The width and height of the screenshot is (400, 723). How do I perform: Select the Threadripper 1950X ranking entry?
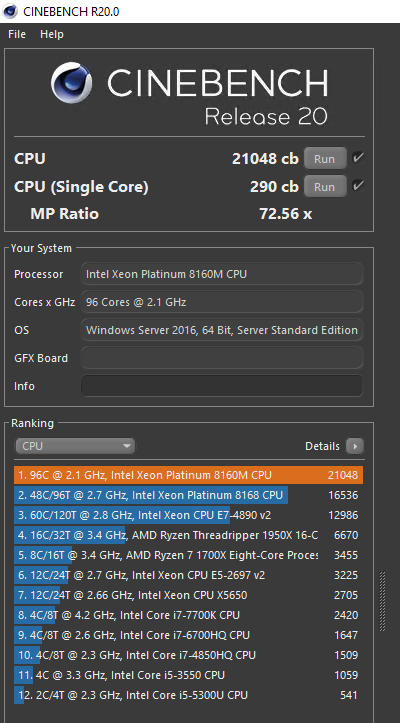(x=188, y=535)
